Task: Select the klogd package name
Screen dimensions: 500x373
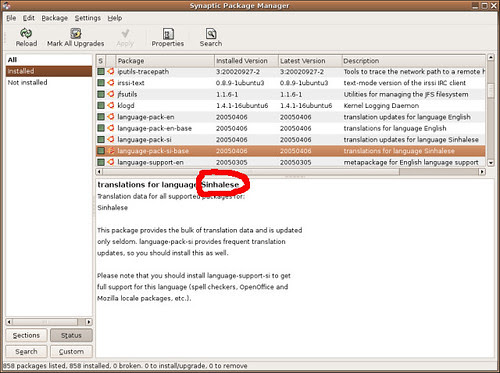Action: click(x=126, y=105)
